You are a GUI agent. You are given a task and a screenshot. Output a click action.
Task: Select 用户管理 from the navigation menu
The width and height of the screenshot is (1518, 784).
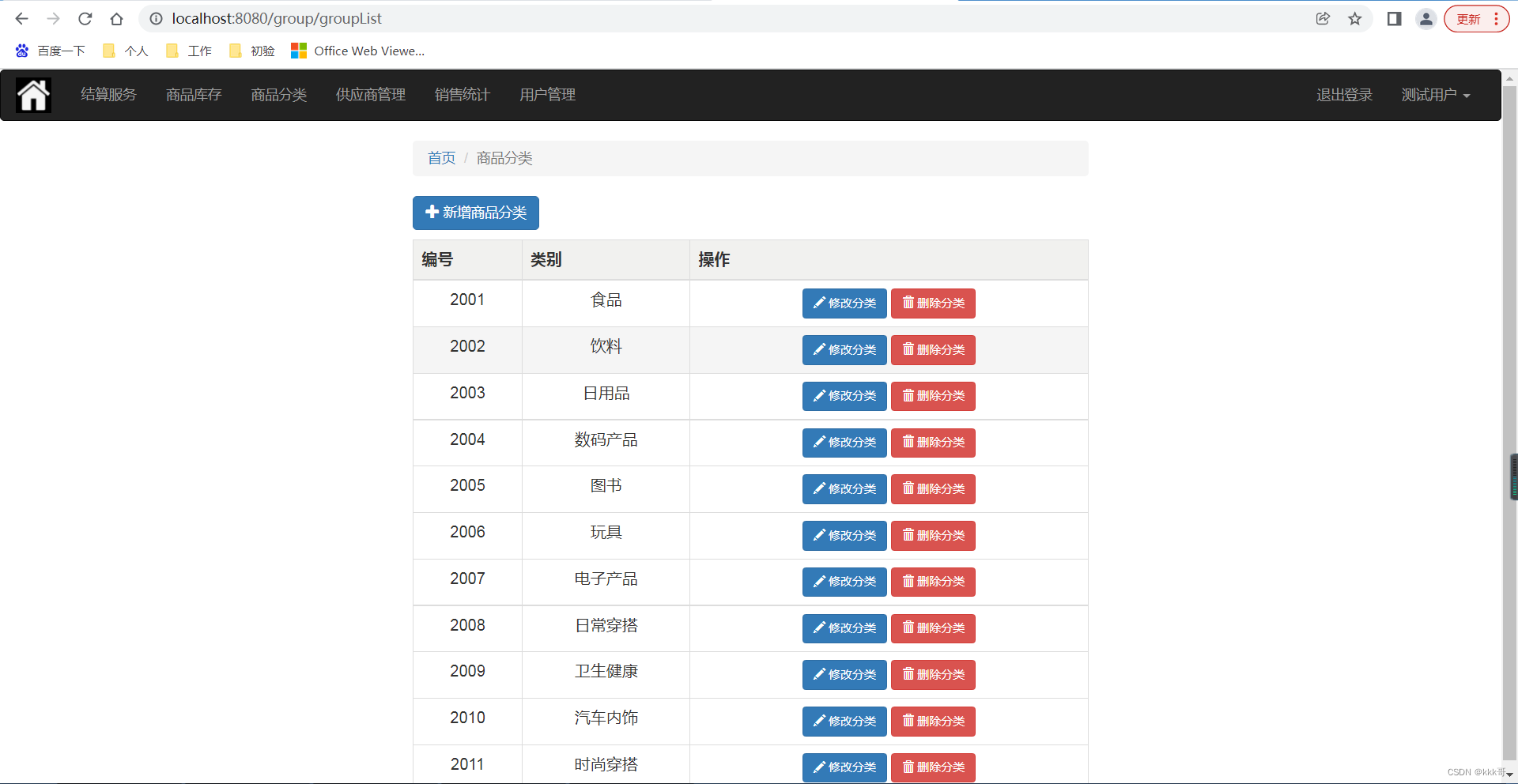[547, 95]
